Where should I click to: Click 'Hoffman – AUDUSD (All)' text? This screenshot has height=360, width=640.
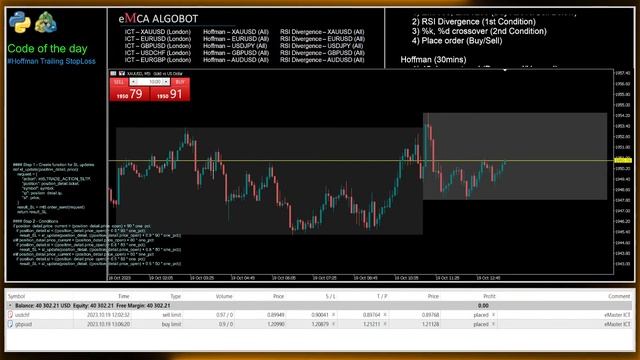tap(236, 60)
